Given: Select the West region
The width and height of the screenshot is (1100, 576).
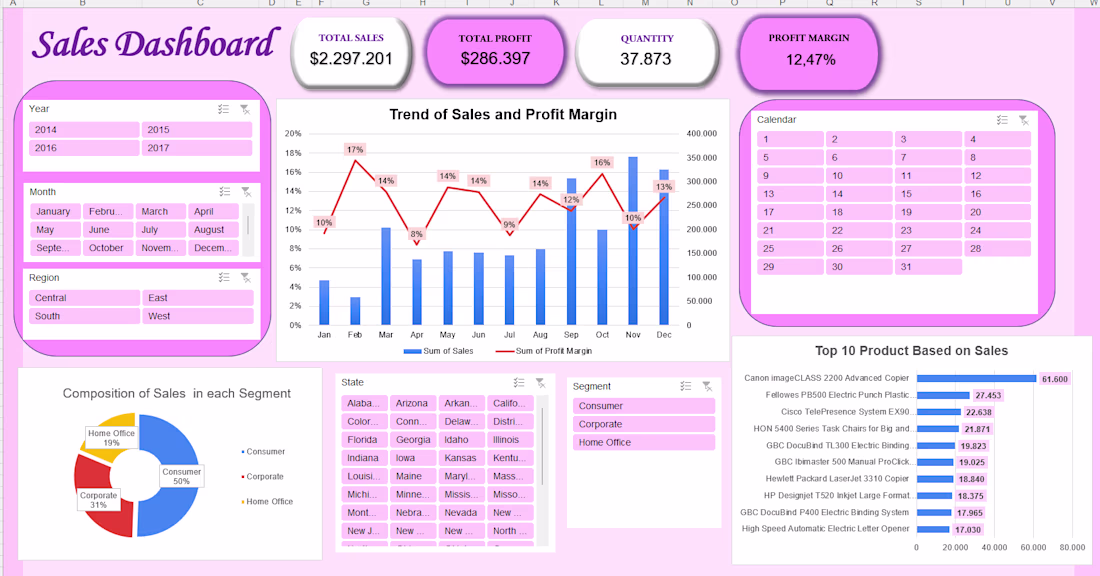Looking at the screenshot, I should 198,316.
